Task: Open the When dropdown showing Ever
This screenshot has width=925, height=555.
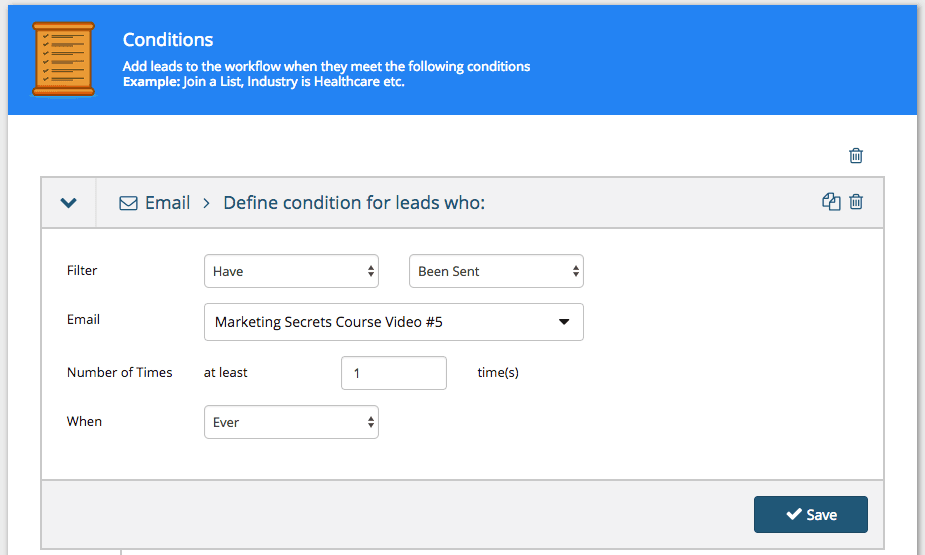Action: click(290, 422)
